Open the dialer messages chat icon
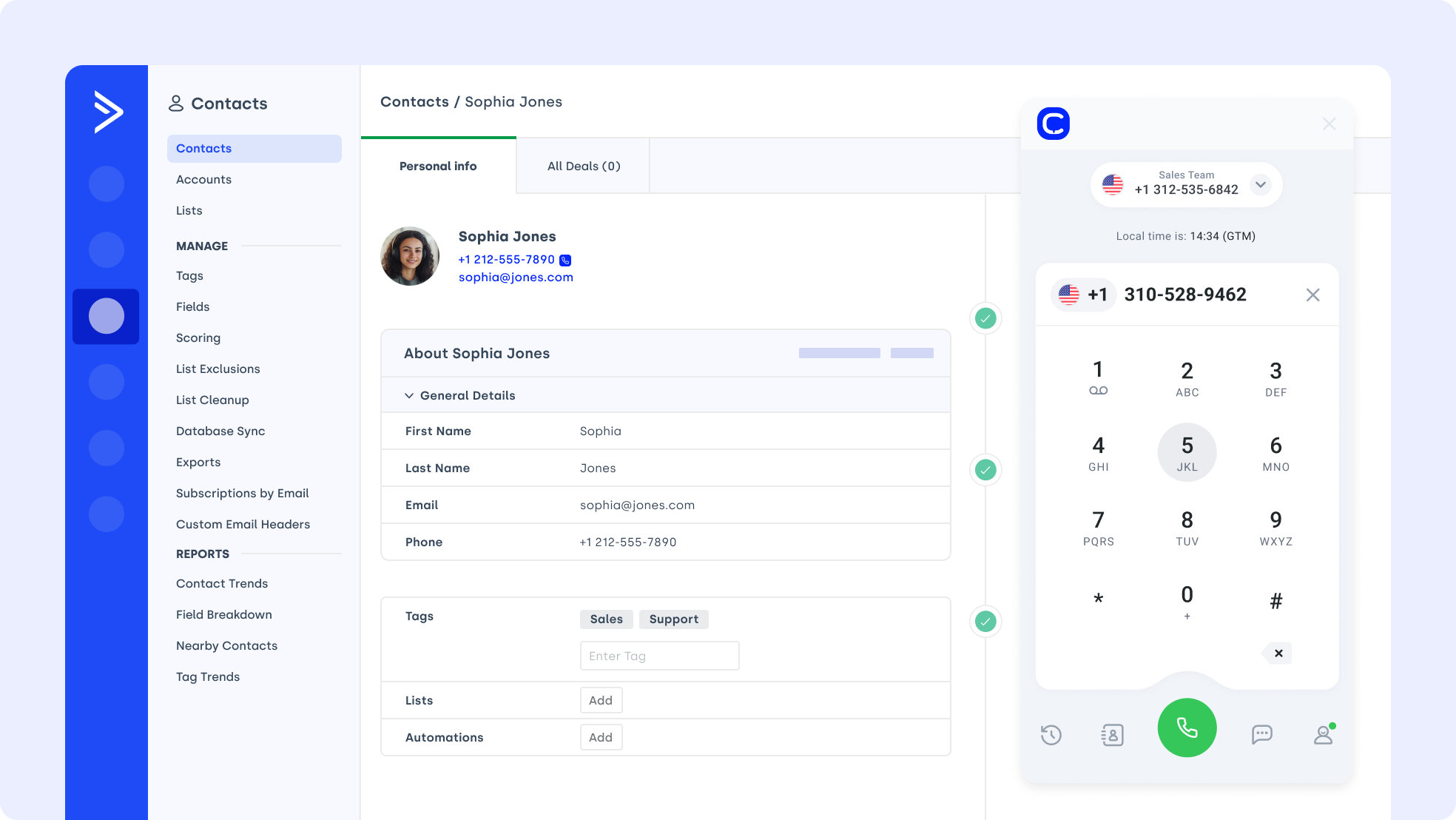 pos(1261,734)
